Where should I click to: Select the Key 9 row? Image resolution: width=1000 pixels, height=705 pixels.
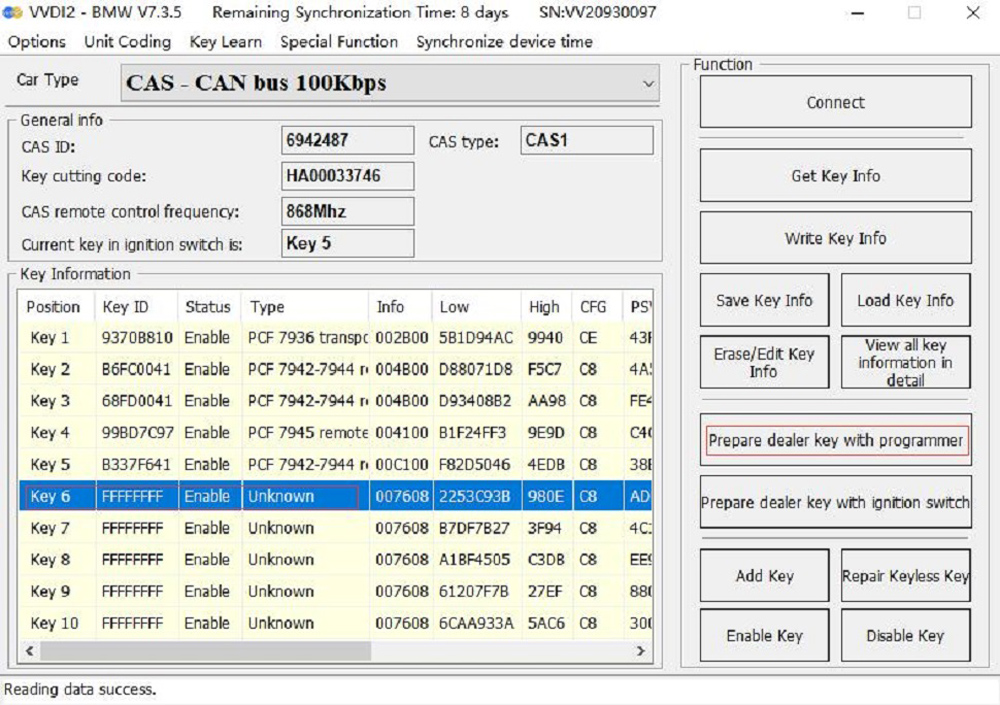point(335,591)
